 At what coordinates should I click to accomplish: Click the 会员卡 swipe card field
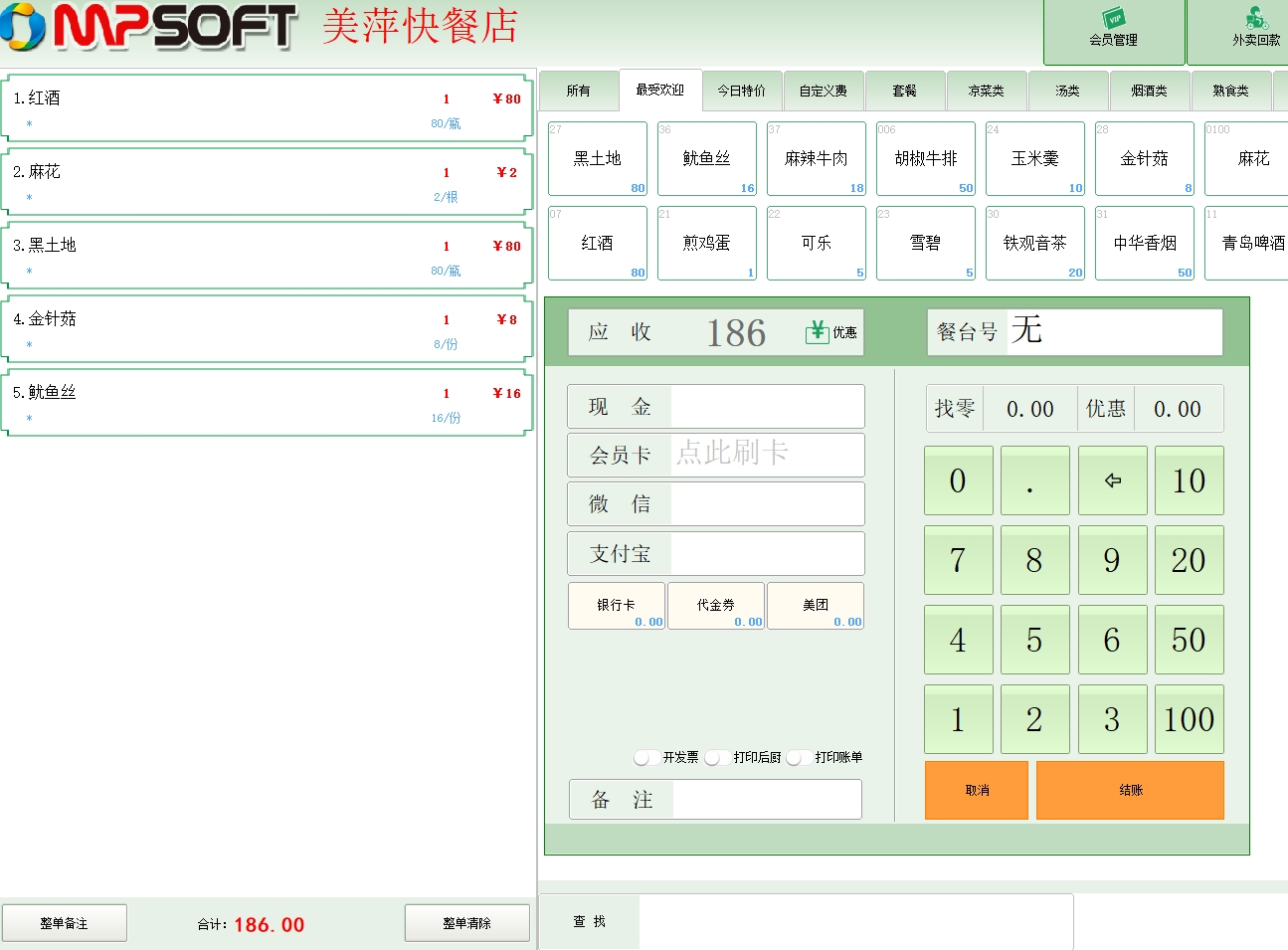pos(766,455)
